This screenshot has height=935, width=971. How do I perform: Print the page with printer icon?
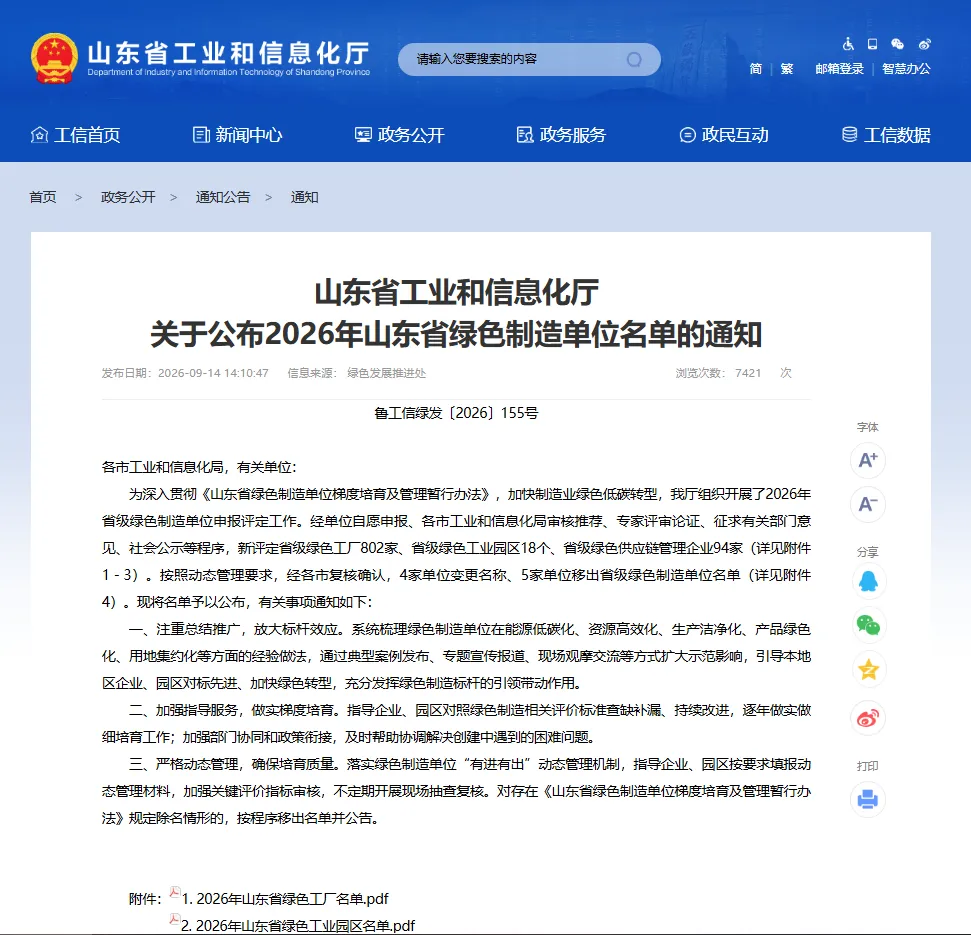868,799
